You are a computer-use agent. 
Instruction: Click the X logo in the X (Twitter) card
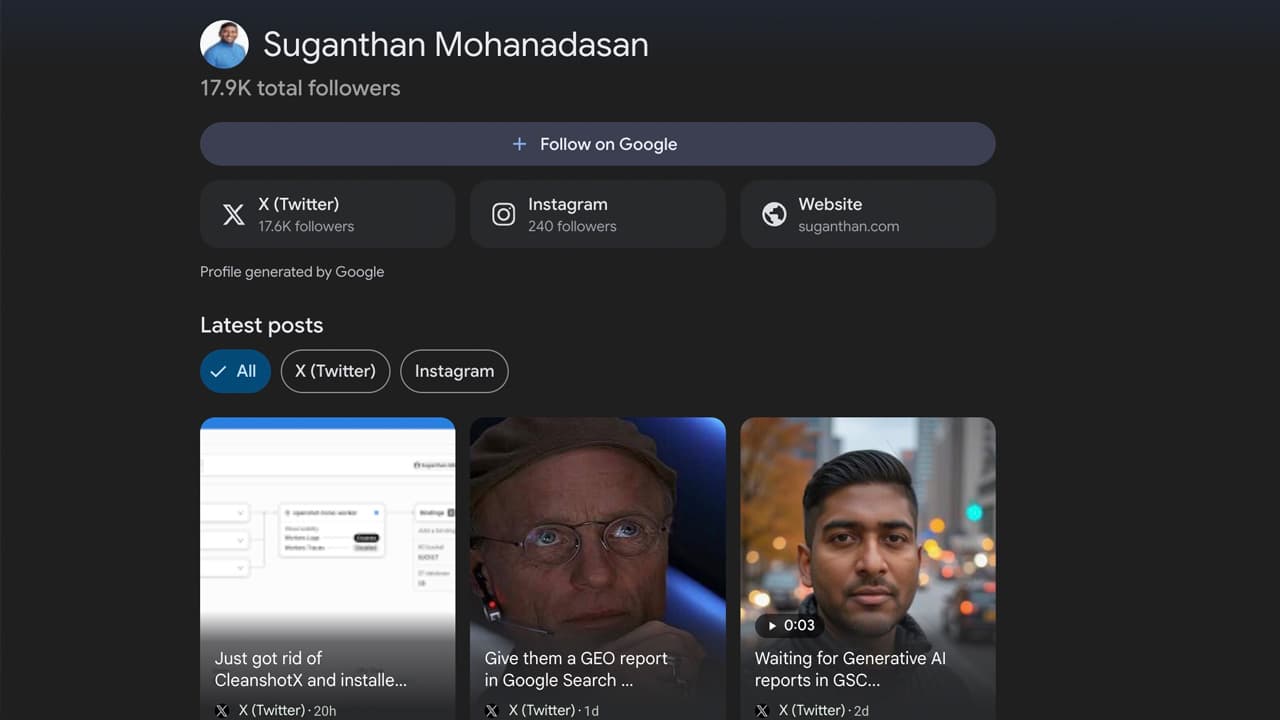(x=233, y=214)
